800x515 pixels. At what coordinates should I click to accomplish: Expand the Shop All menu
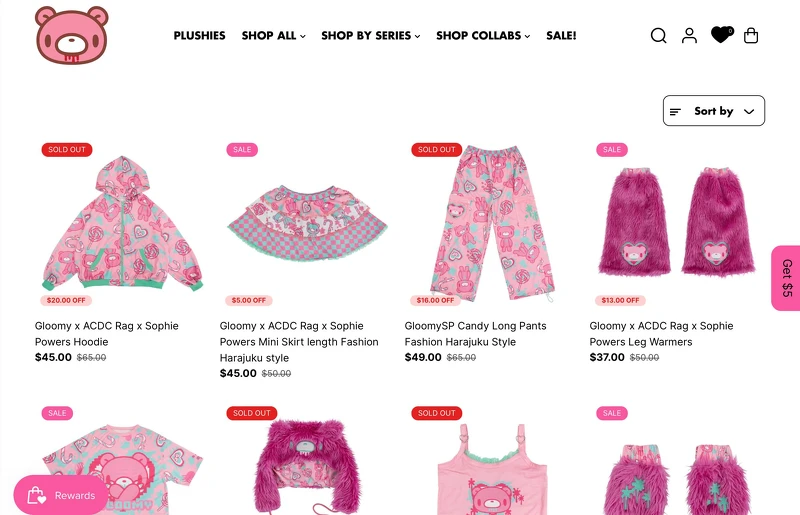273,35
